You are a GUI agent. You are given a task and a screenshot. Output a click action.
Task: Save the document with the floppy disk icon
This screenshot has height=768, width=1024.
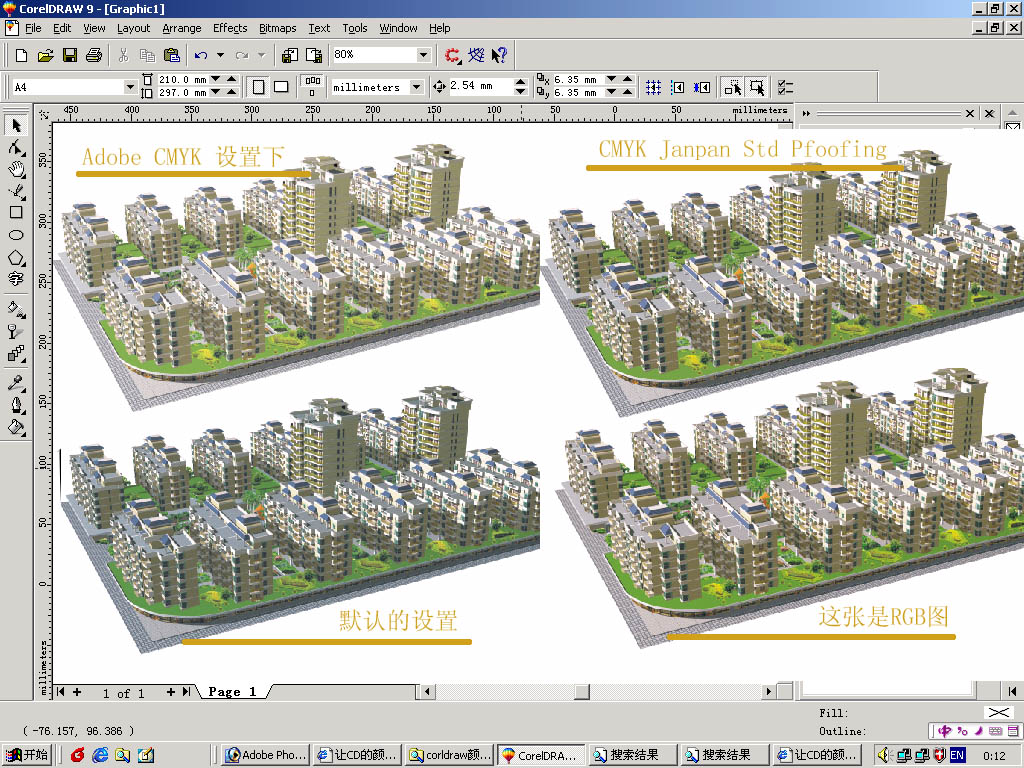point(70,56)
